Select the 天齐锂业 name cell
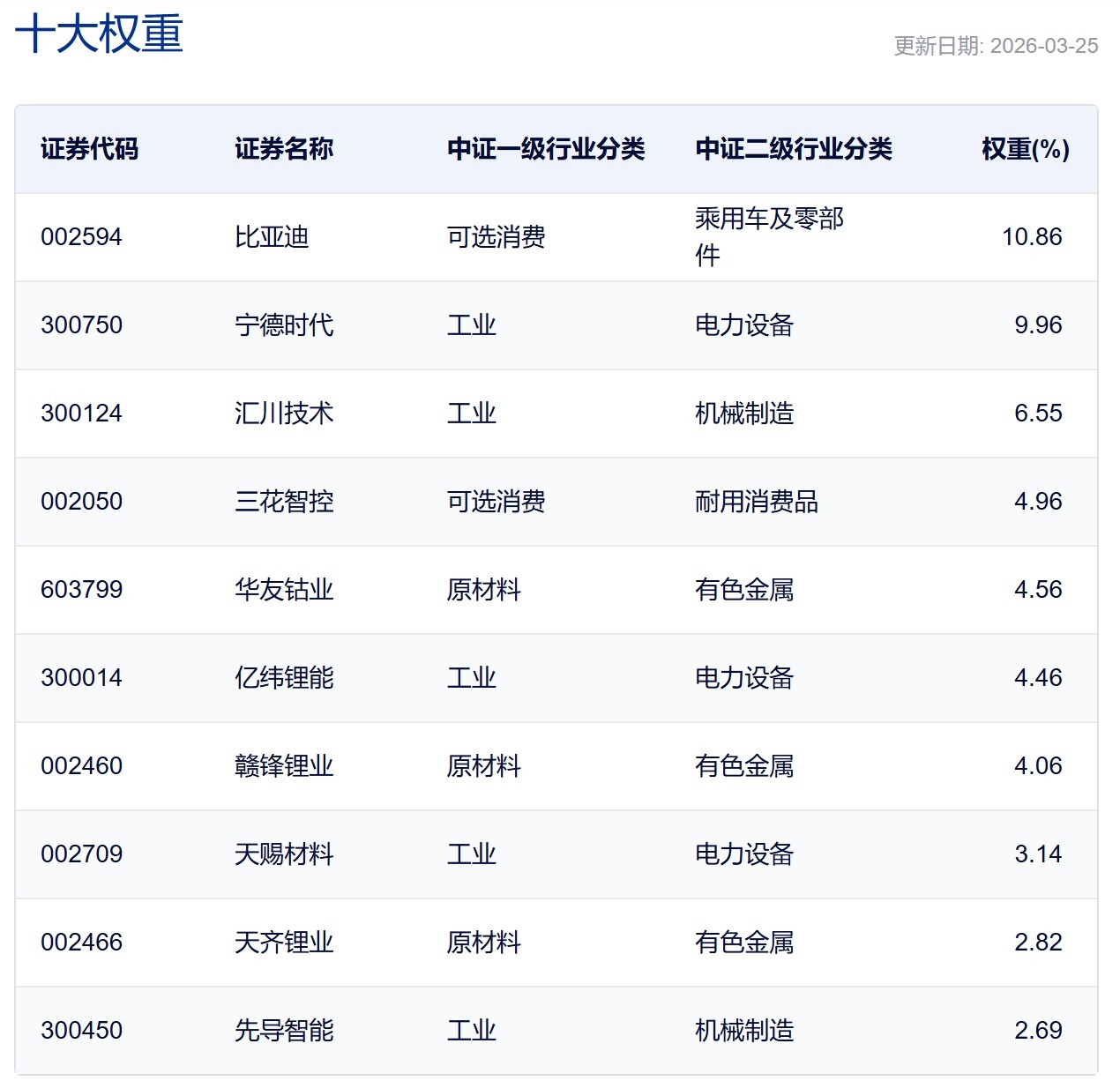This screenshot has height=1081, width=1120. click(284, 943)
